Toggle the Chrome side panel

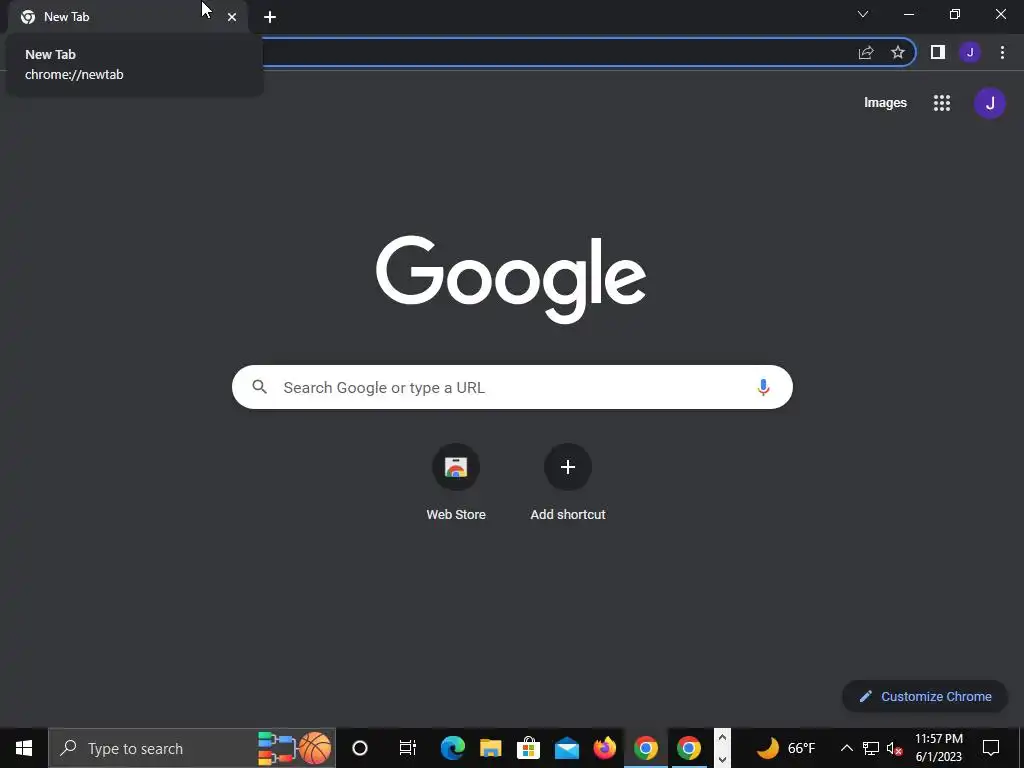(938, 52)
